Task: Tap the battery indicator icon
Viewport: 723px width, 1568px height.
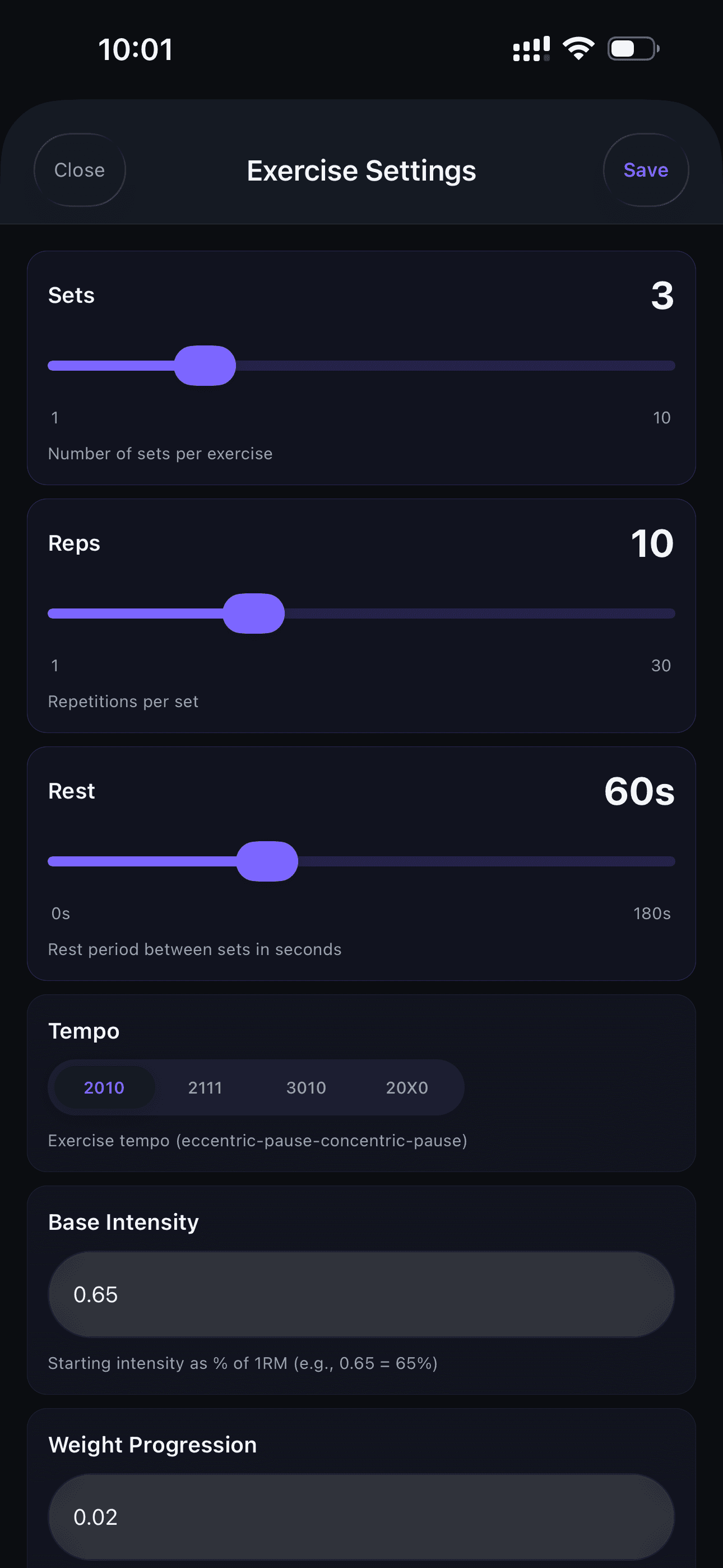Action: pyautogui.click(x=633, y=48)
